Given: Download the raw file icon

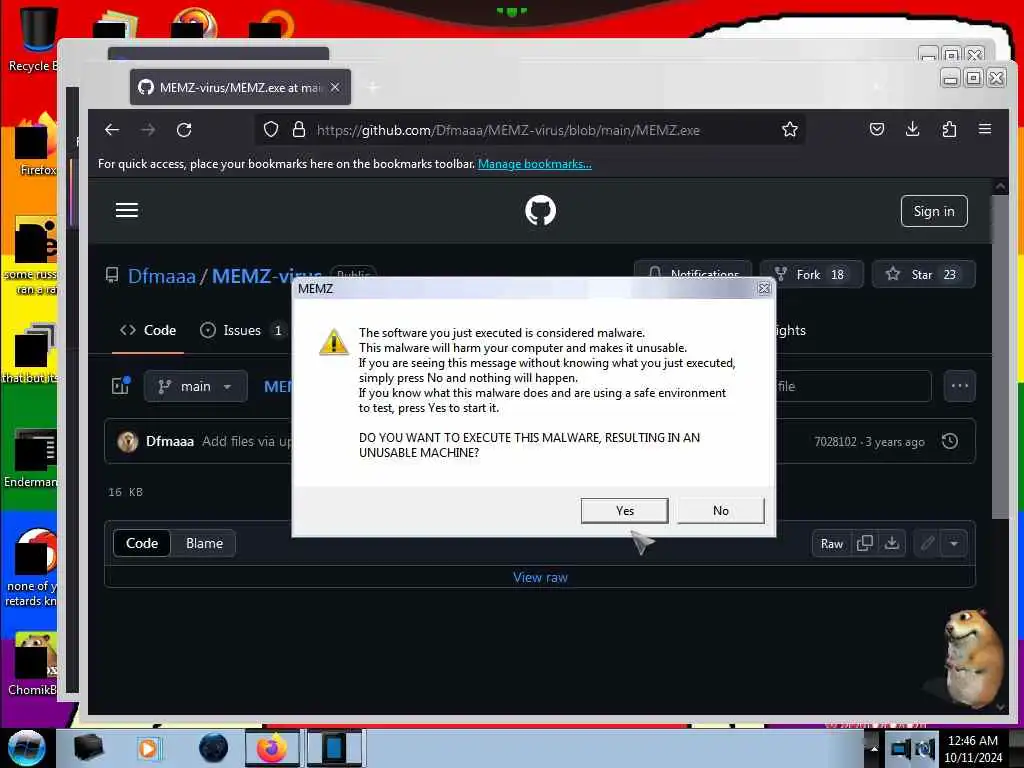Looking at the screenshot, I should [x=891, y=543].
